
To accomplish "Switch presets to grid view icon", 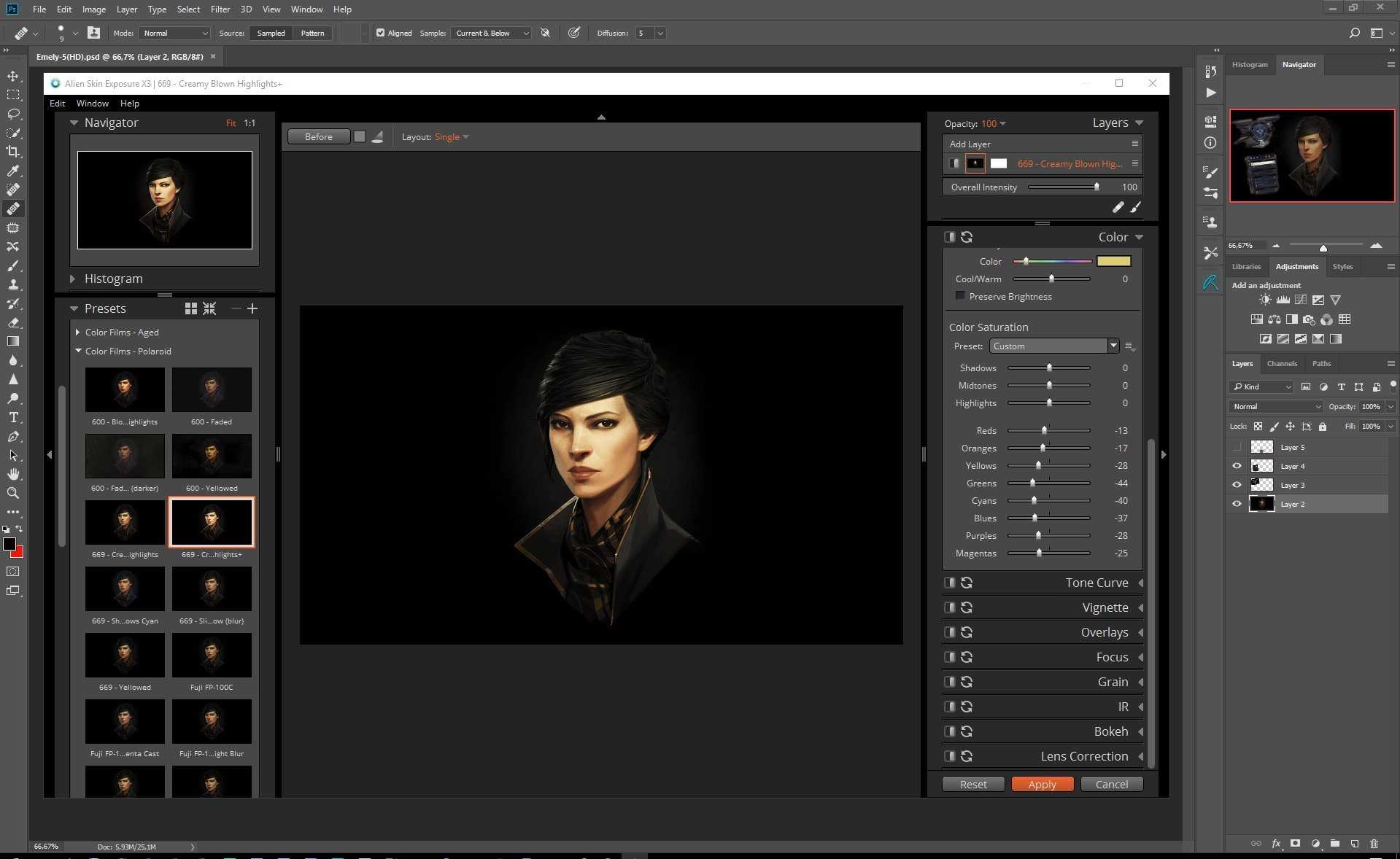I will tap(191, 308).
